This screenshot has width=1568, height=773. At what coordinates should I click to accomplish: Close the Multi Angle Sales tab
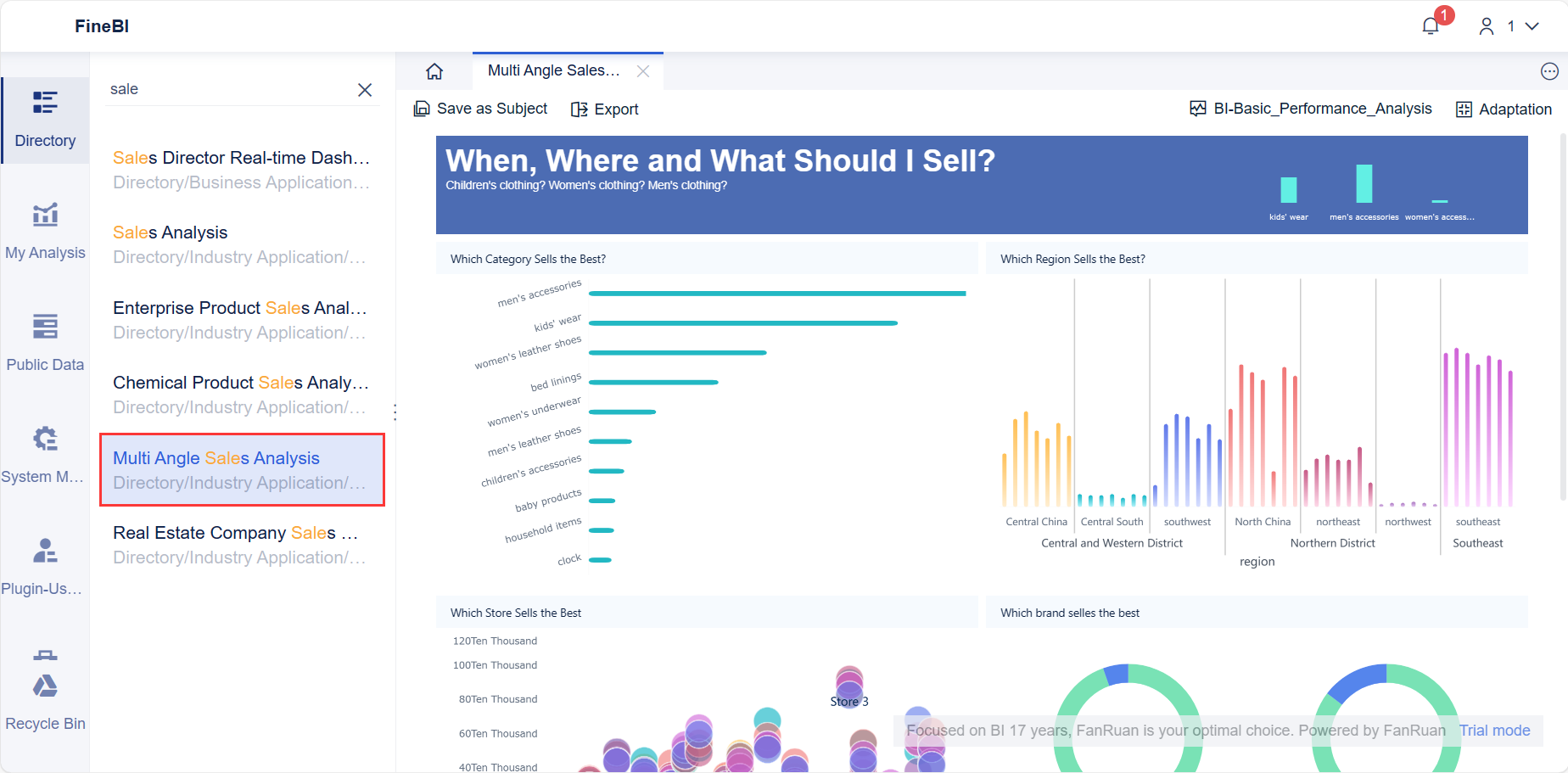[642, 71]
